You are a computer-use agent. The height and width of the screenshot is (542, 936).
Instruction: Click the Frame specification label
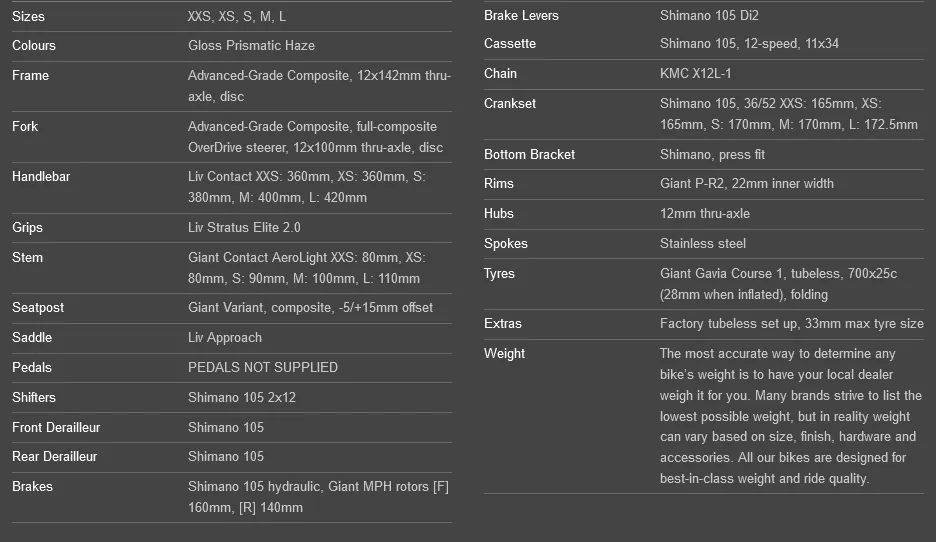[x=30, y=76]
